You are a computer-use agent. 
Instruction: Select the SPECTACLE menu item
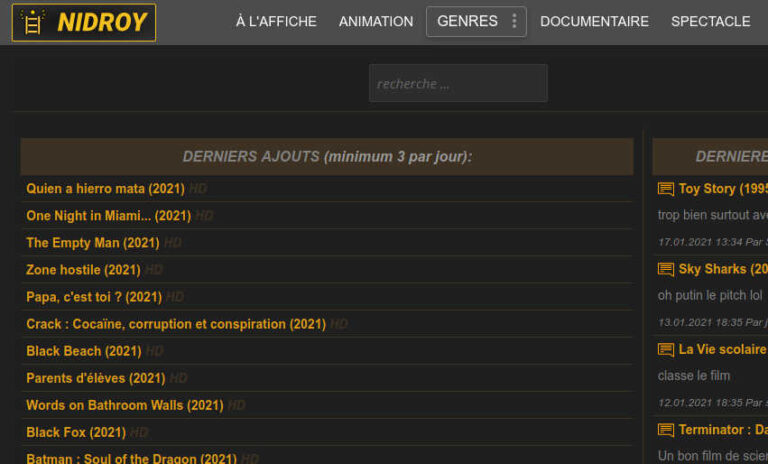tap(710, 21)
